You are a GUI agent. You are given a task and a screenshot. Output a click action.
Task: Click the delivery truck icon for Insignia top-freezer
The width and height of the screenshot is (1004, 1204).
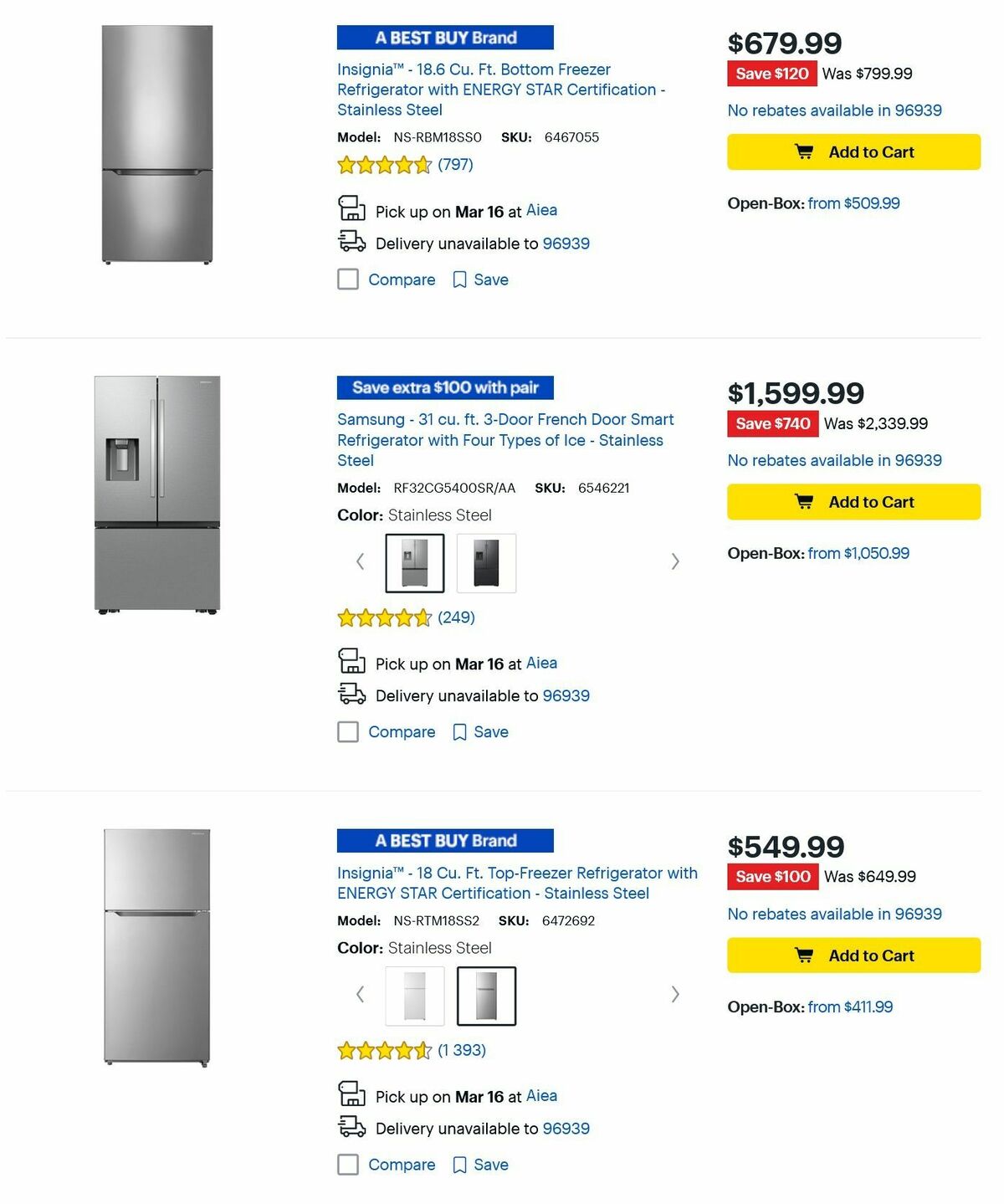point(351,1127)
